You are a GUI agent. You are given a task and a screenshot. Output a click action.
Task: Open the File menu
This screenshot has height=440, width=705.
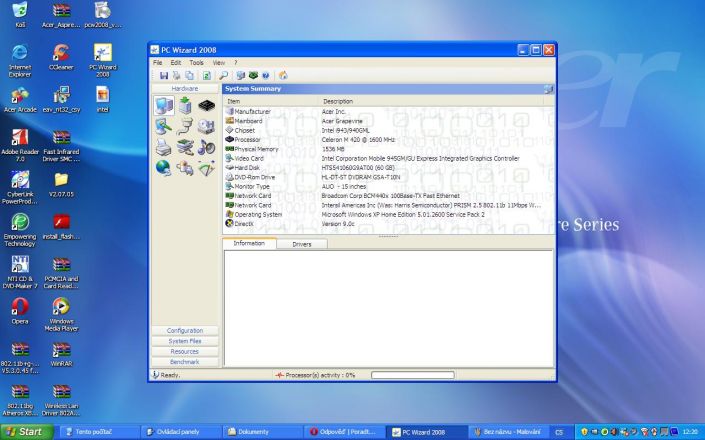(157, 62)
